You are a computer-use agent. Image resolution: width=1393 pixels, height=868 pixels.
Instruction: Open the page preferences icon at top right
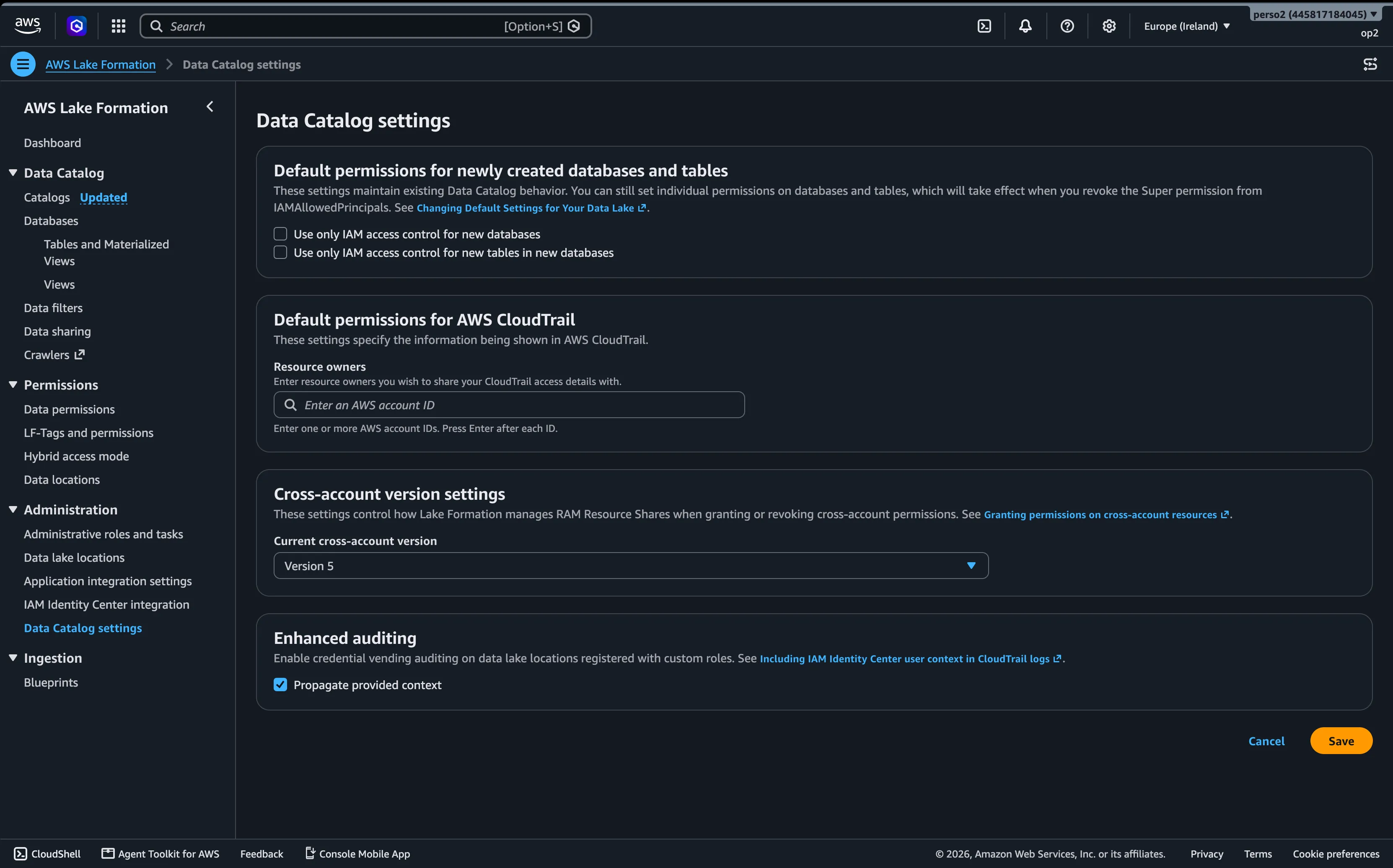tap(1370, 64)
